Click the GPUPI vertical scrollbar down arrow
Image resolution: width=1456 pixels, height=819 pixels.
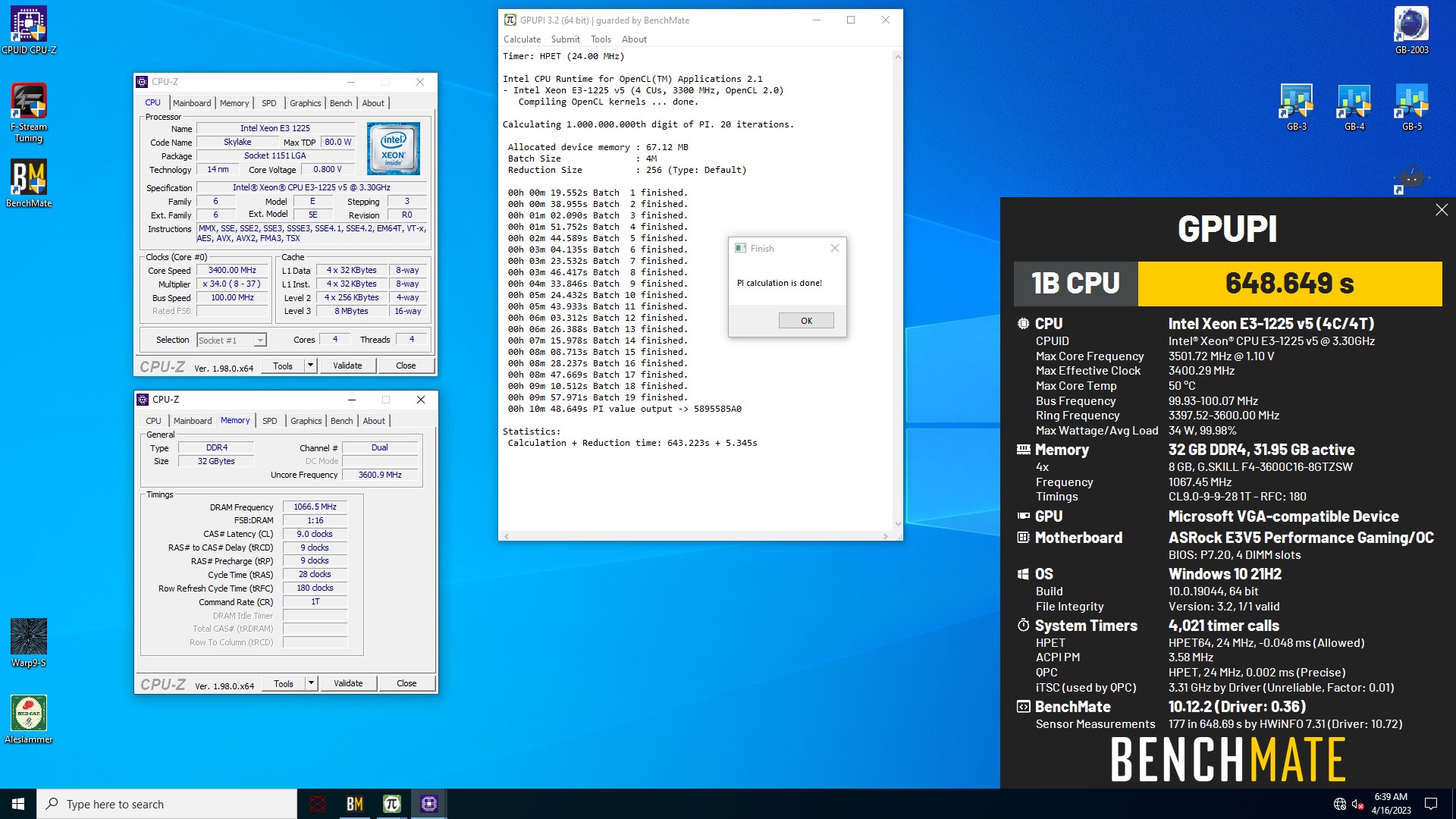(x=898, y=524)
